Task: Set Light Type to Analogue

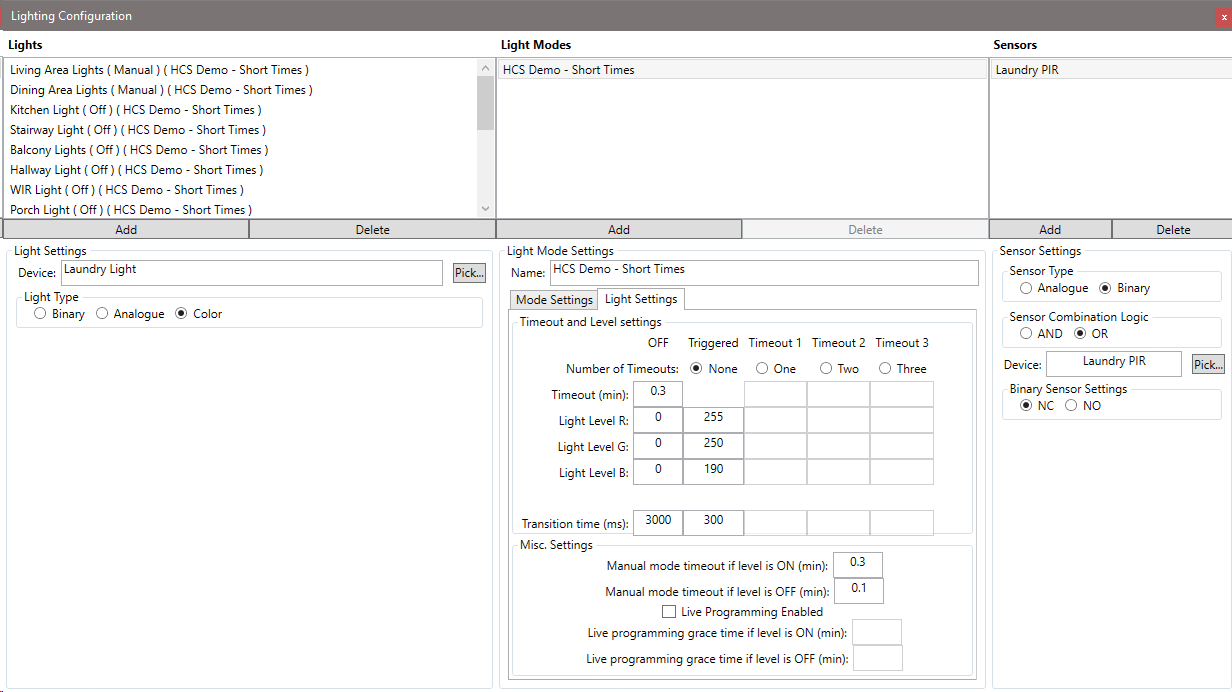Action: [x=102, y=314]
